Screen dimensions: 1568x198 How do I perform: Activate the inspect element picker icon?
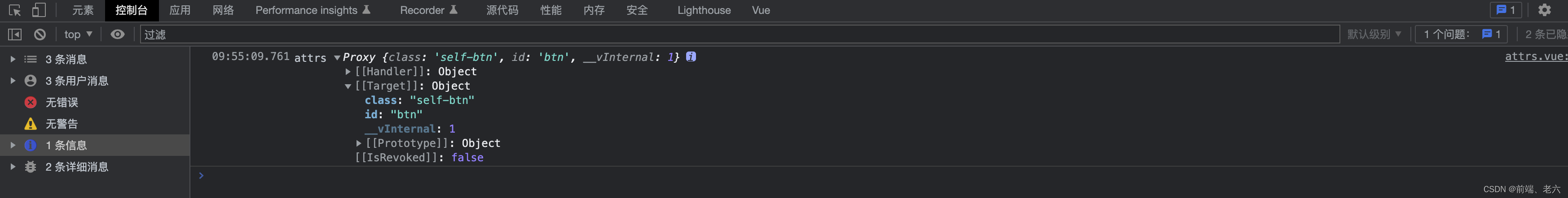tap(15, 10)
